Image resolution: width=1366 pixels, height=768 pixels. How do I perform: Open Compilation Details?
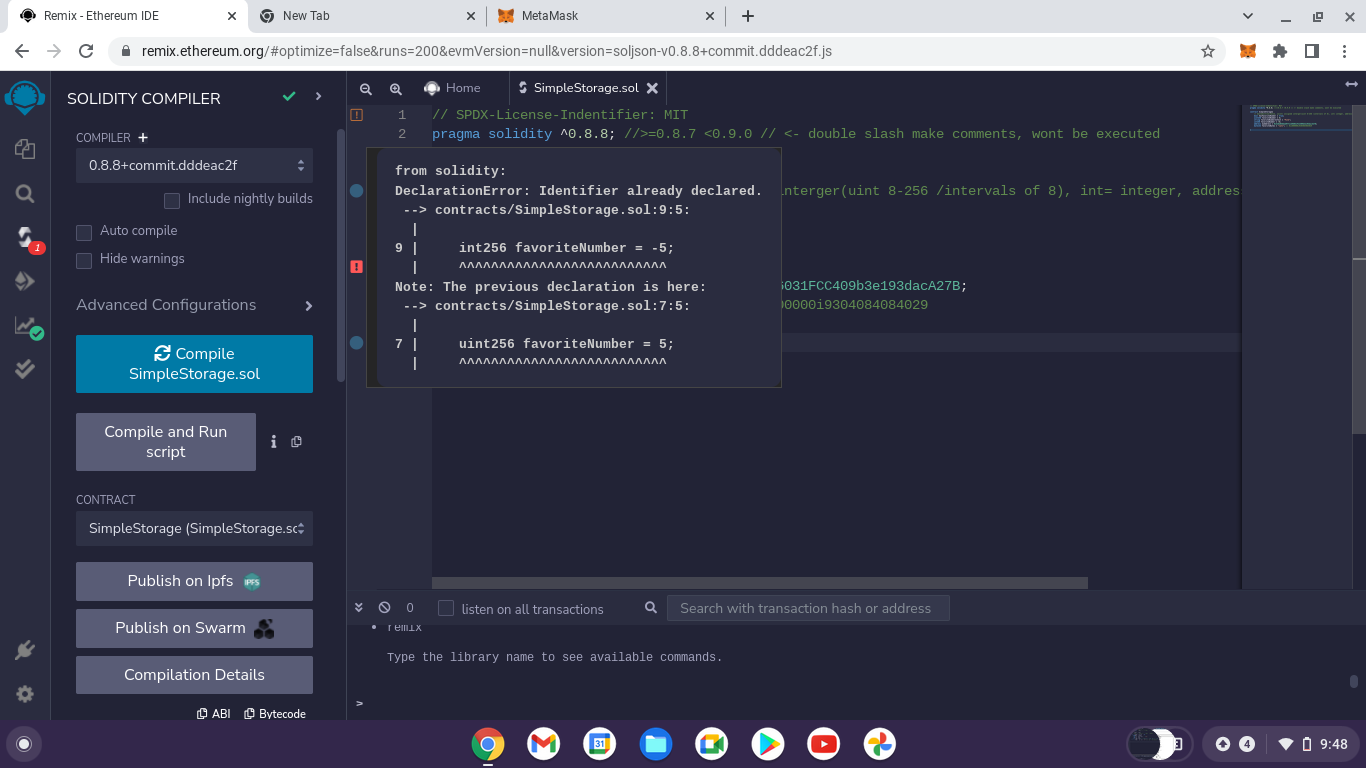click(x=194, y=675)
